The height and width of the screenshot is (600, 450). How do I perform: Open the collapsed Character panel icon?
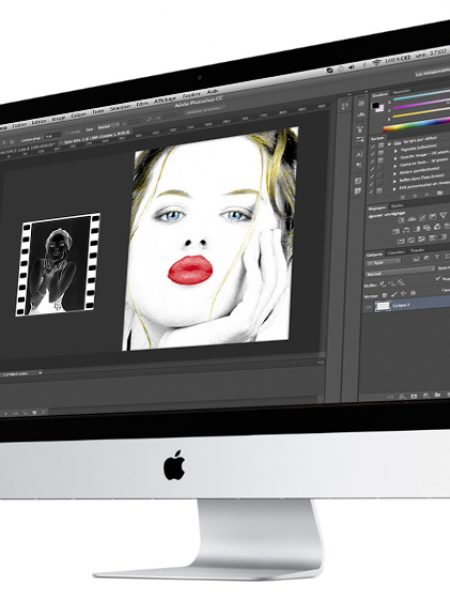click(x=359, y=155)
